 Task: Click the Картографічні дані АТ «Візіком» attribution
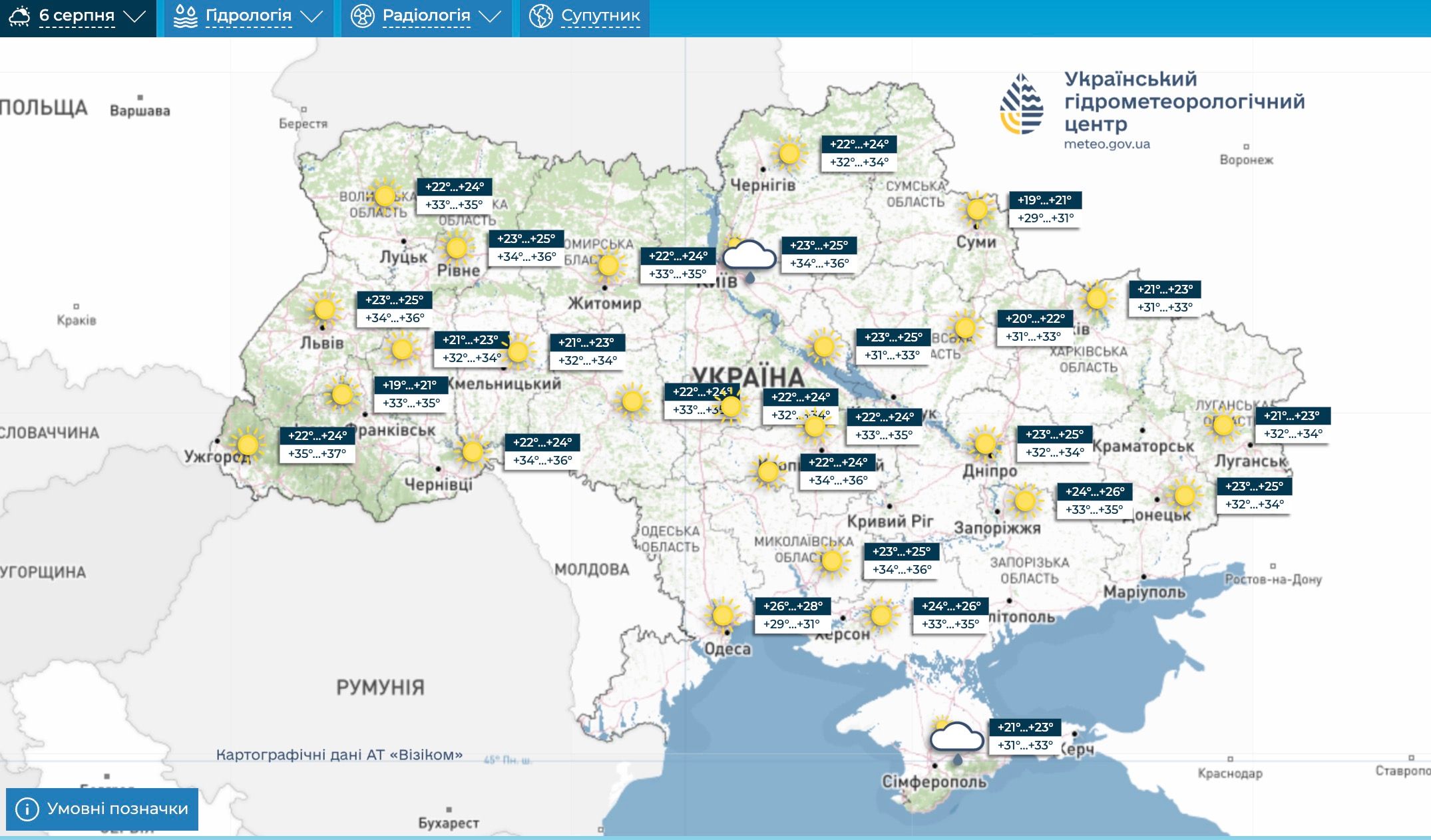339,755
